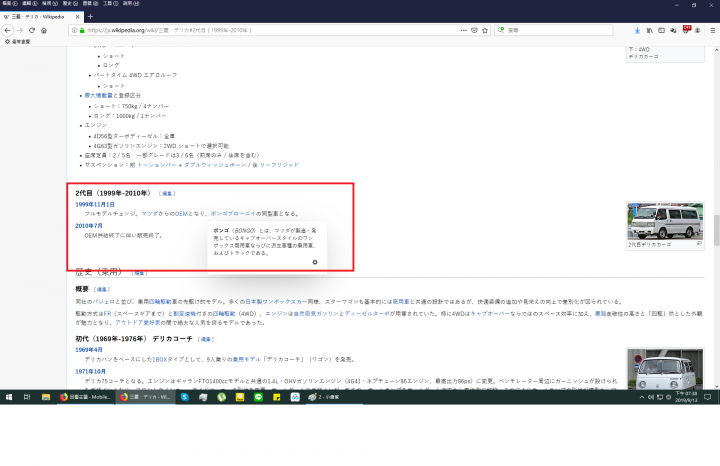The image size is (720, 466).
Task: Follow the ボンゴブローニイ link
Action: tap(233, 213)
